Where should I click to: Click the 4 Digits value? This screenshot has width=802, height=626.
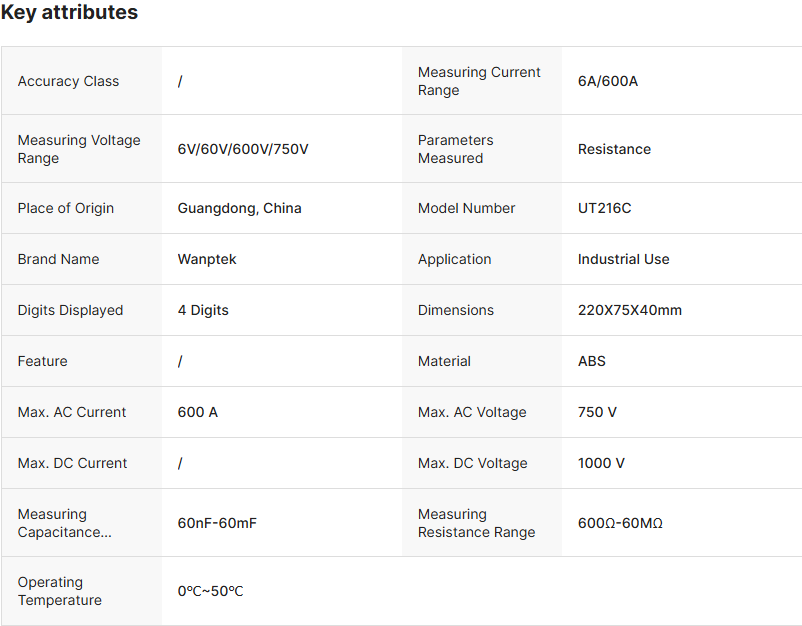[203, 310]
